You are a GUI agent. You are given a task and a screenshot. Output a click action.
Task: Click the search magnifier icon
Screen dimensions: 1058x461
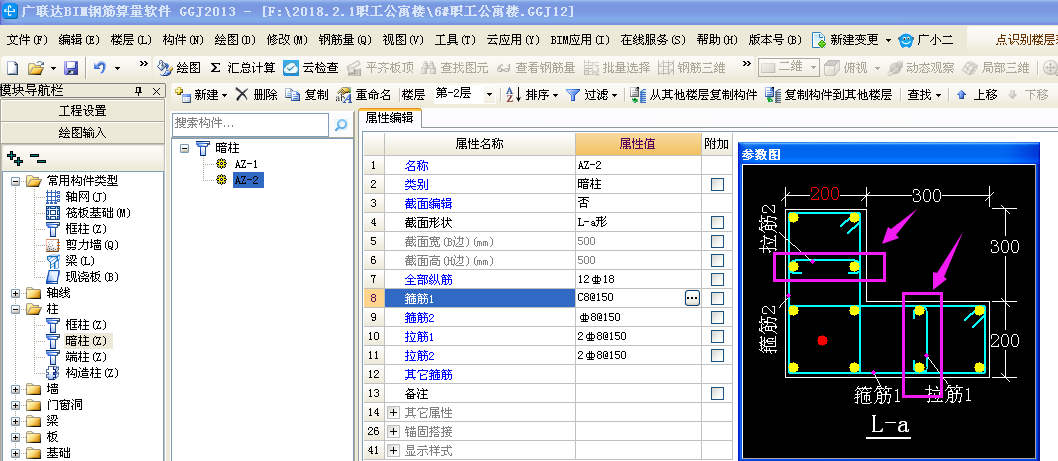(341, 124)
